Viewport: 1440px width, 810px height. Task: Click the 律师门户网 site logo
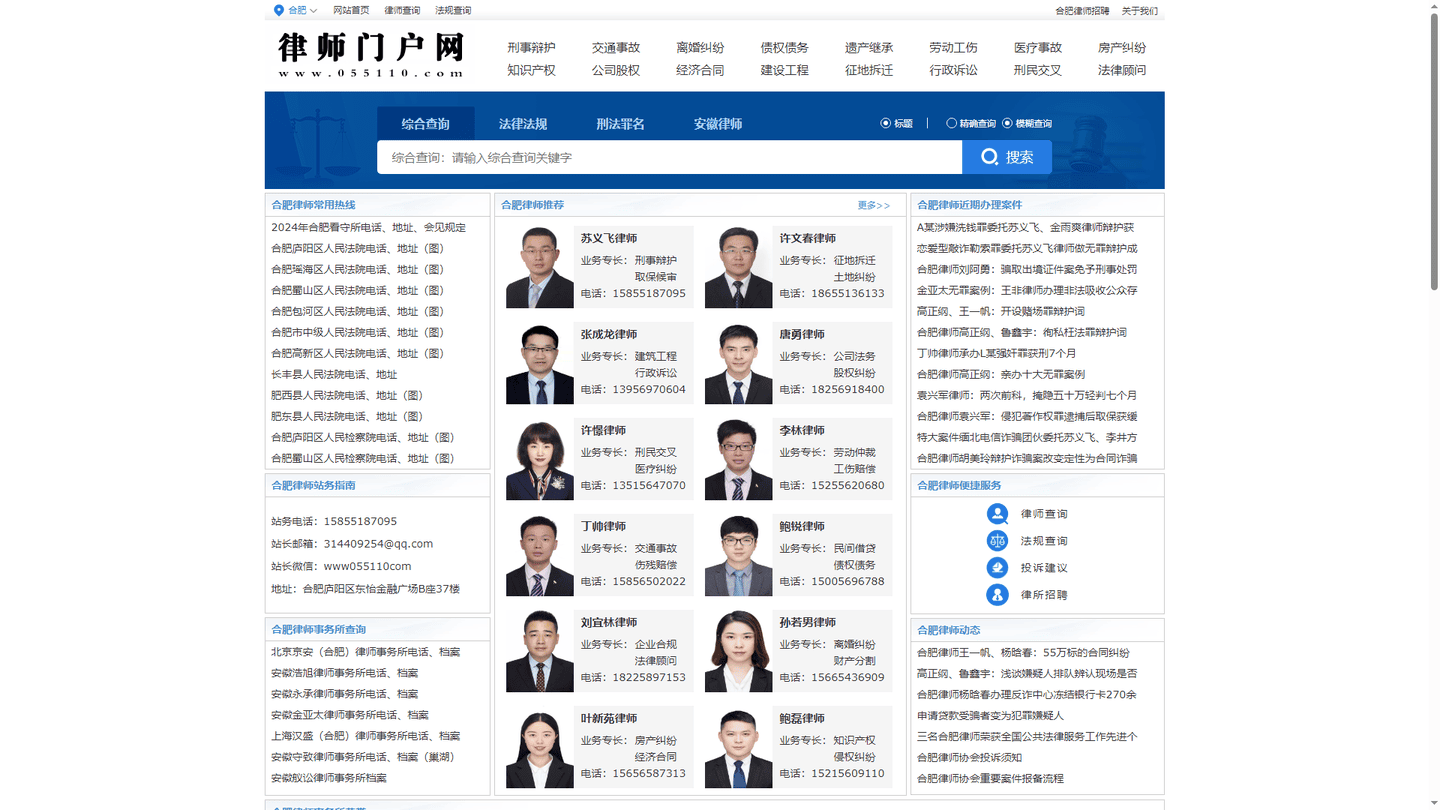point(371,55)
